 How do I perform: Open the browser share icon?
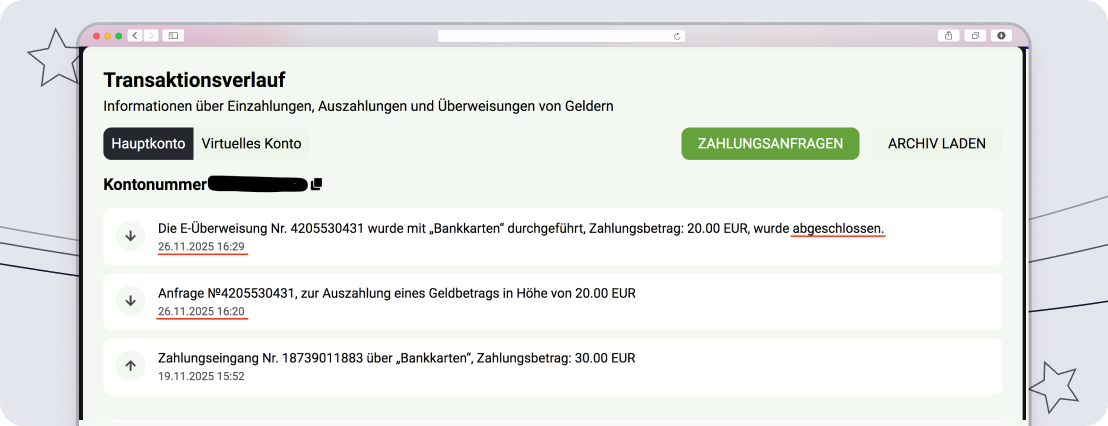click(x=948, y=35)
